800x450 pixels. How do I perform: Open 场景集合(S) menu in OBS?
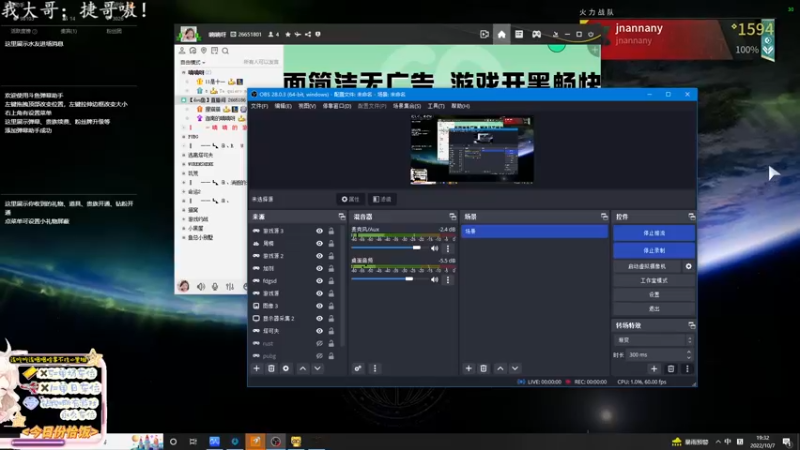pyautogui.click(x=407, y=106)
